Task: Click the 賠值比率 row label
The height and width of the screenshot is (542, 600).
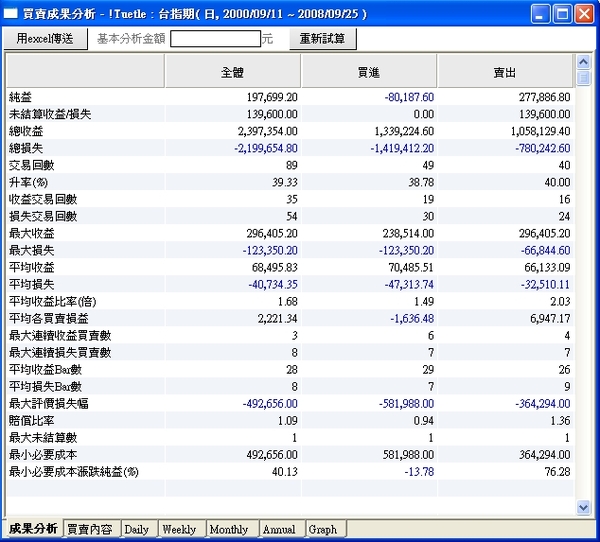Action: click(x=32, y=421)
